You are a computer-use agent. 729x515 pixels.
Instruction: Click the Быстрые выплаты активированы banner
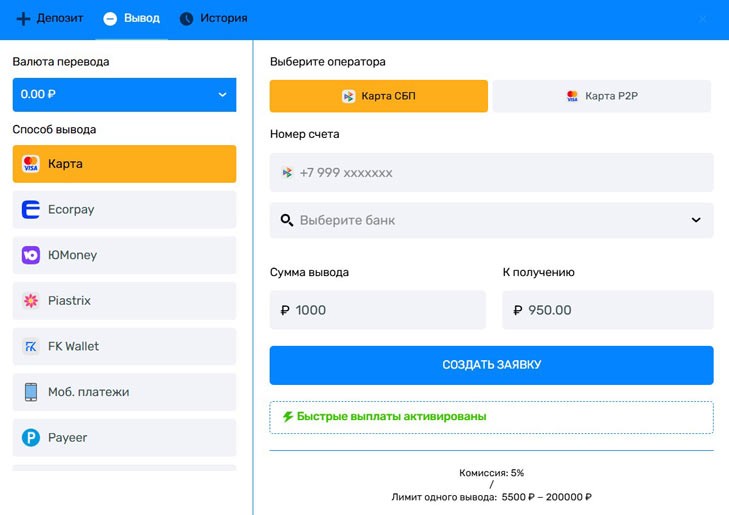[x=491, y=417]
